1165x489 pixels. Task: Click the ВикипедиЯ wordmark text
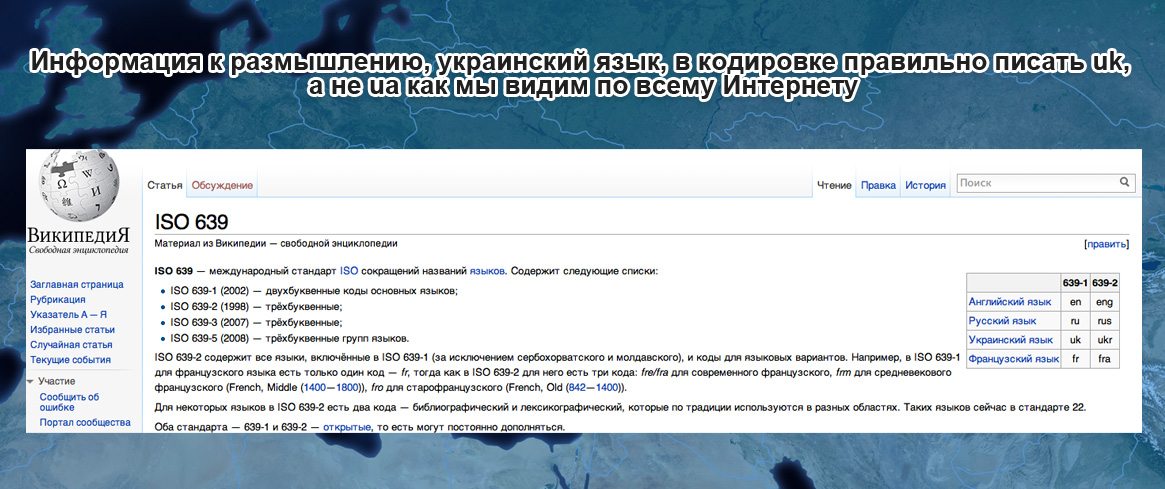[x=78, y=235]
